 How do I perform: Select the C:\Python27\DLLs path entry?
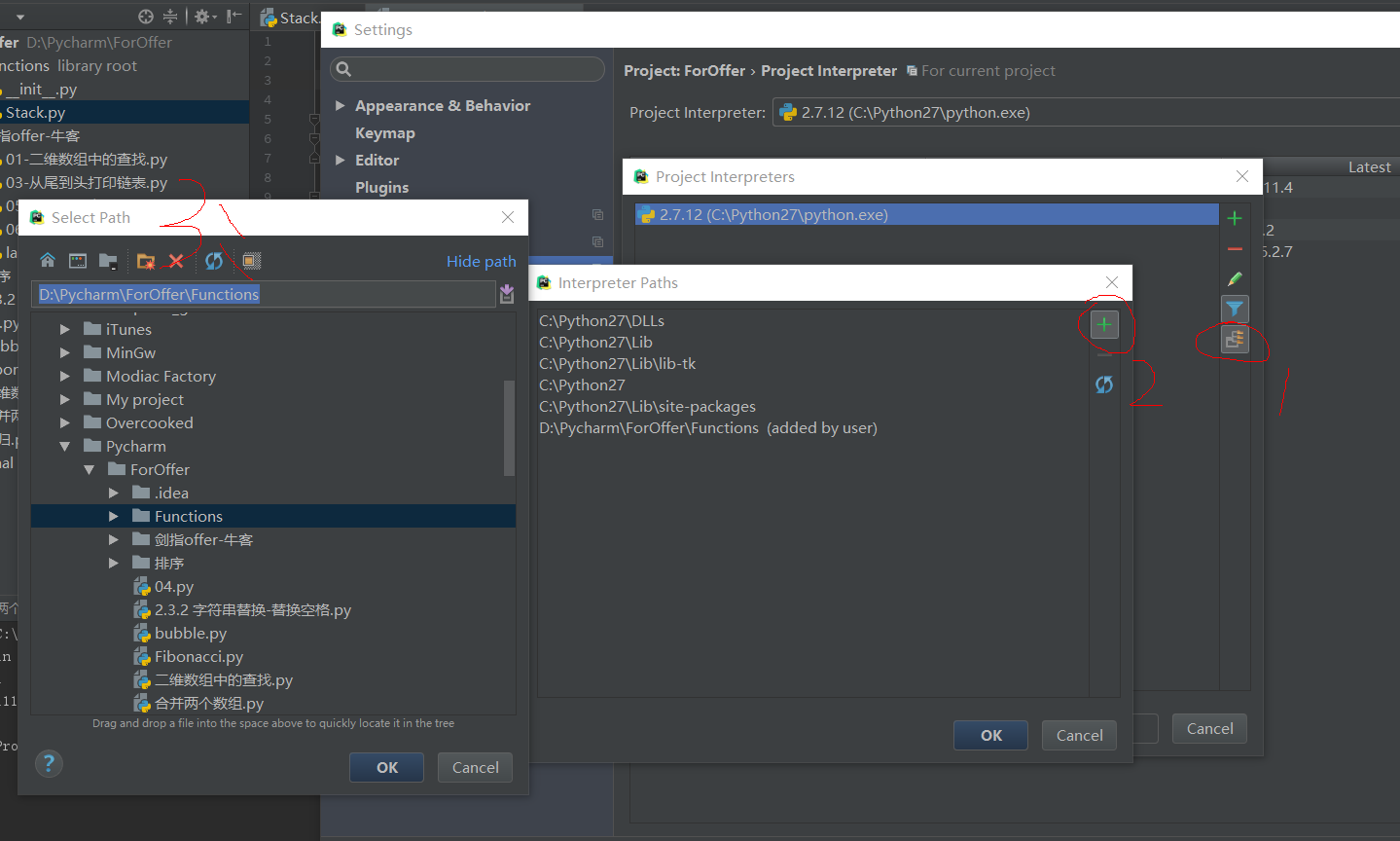[x=602, y=320]
